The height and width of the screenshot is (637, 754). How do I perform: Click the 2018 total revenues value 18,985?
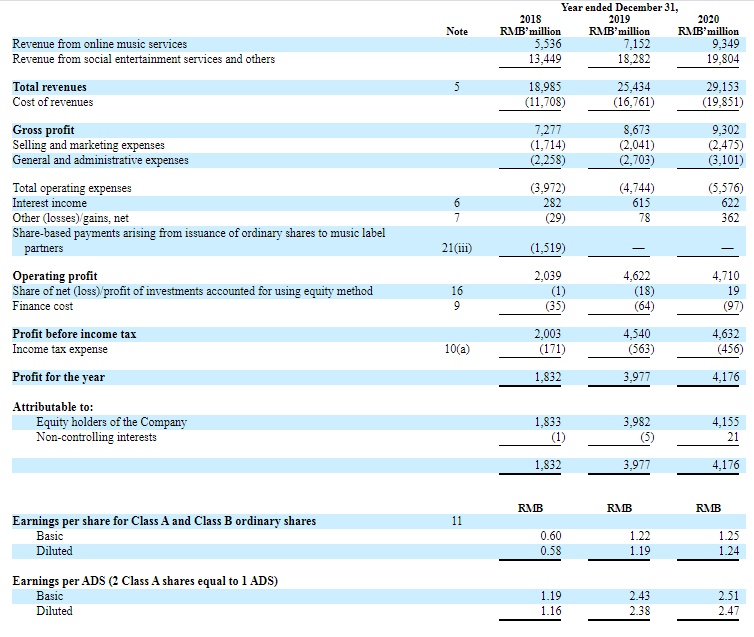tap(545, 87)
